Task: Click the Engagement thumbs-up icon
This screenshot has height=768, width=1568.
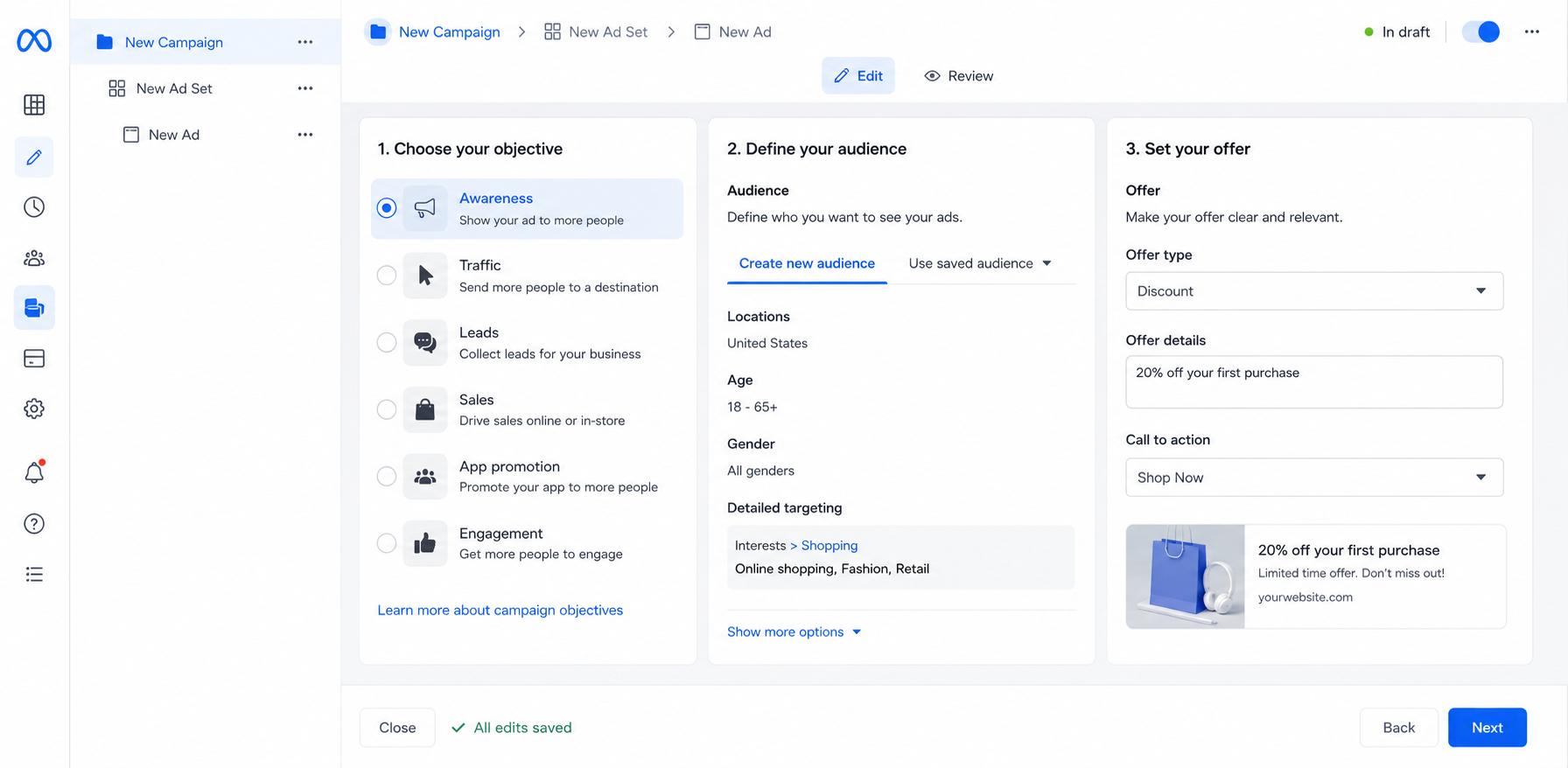Action: click(425, 543)
